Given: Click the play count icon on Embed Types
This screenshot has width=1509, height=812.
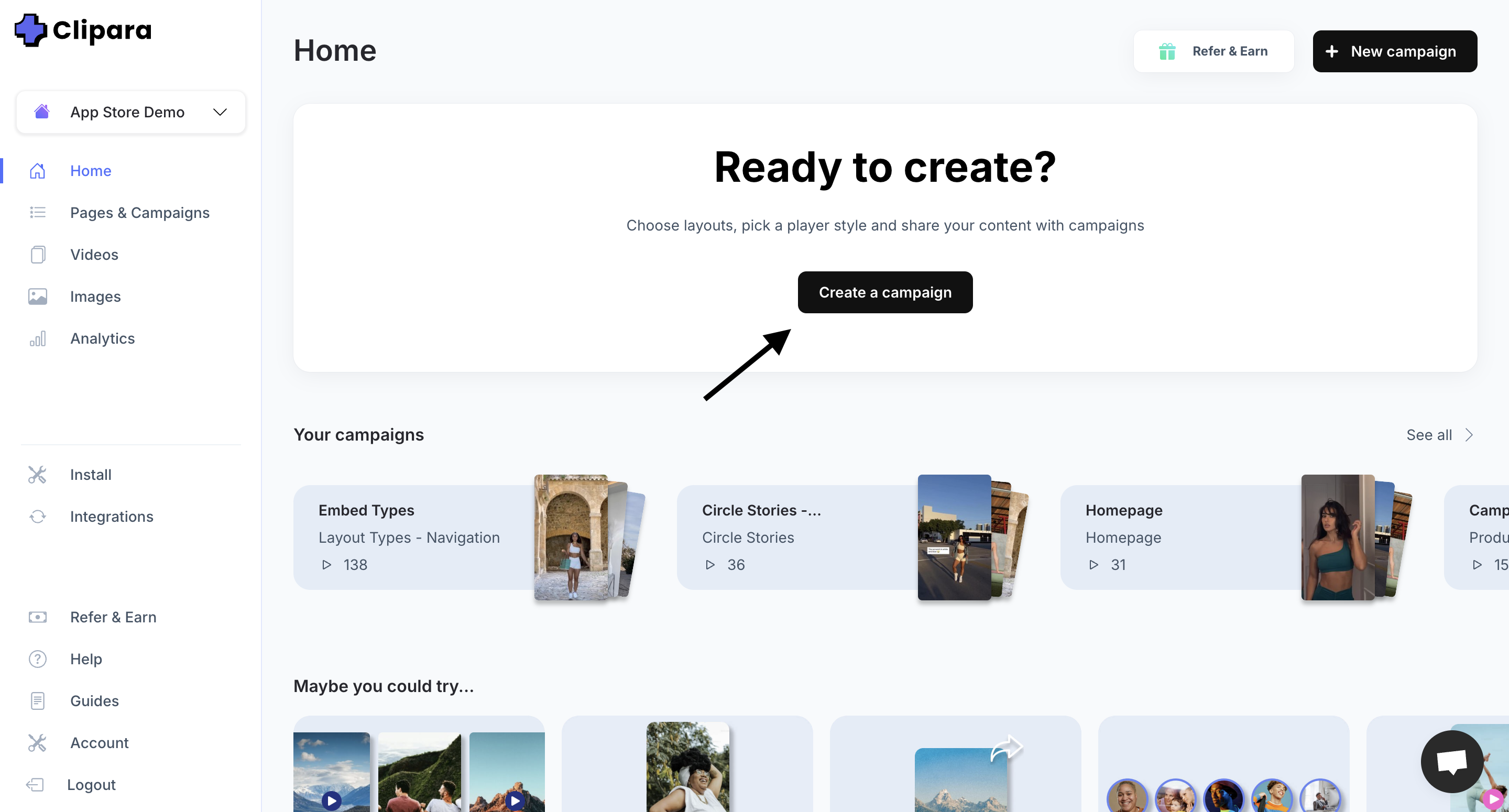Looking at the screenshot, I should 327,565.
